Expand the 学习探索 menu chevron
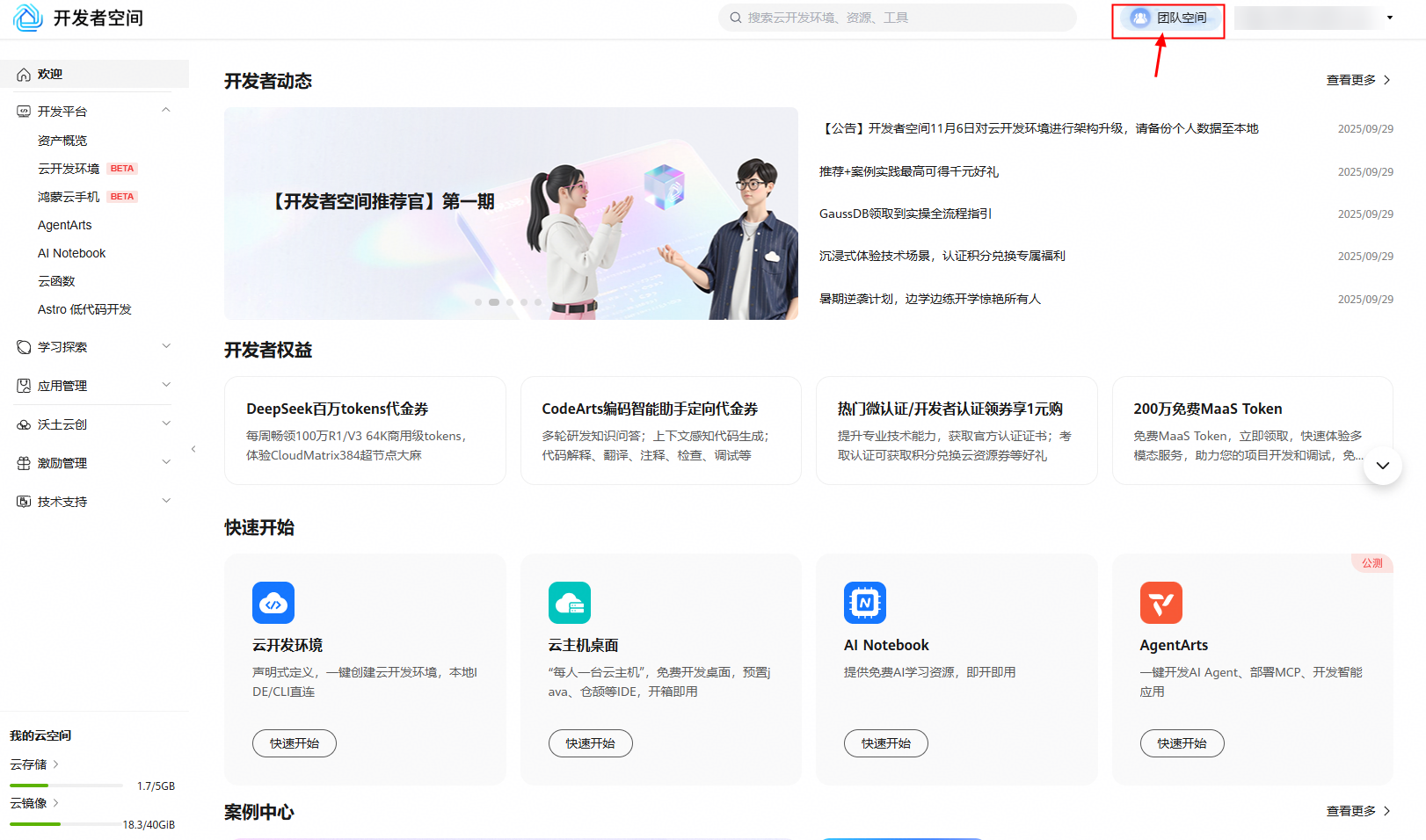The width and height of the screenshot is (1426, 840). click(x=166, y=346)
